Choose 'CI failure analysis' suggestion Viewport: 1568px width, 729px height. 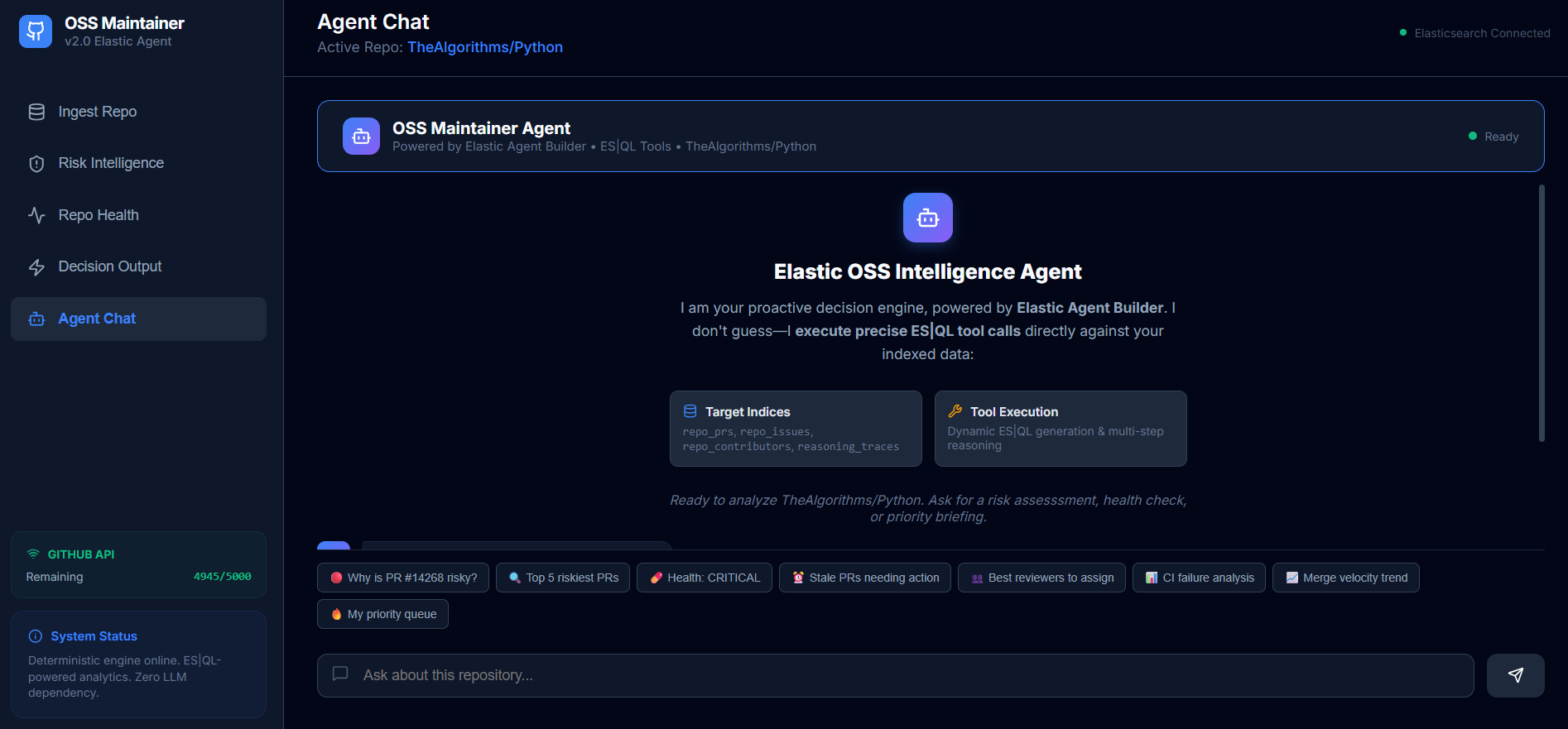click(x=1199, y=578)
